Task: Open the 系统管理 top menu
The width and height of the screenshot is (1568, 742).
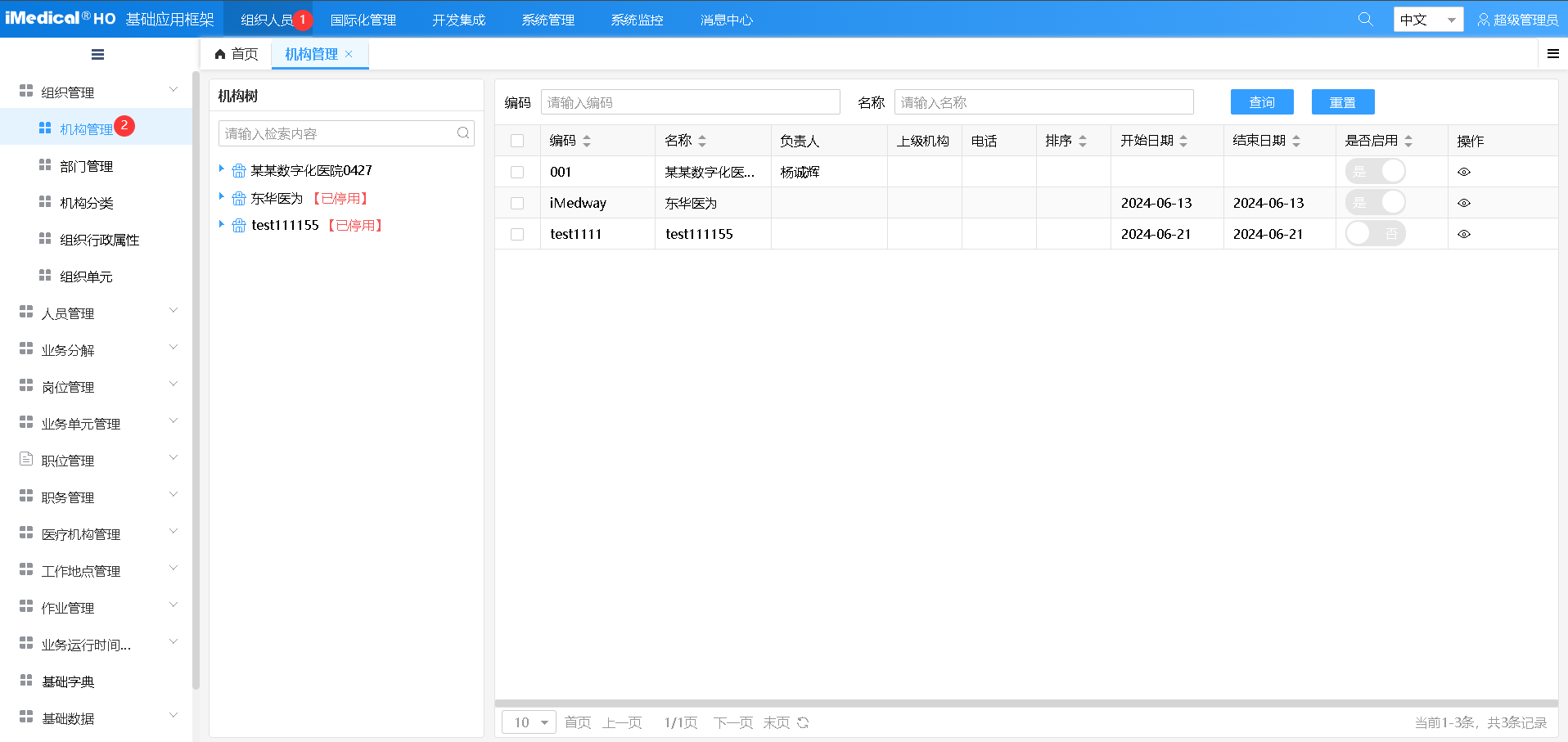Action: point(547,20)
